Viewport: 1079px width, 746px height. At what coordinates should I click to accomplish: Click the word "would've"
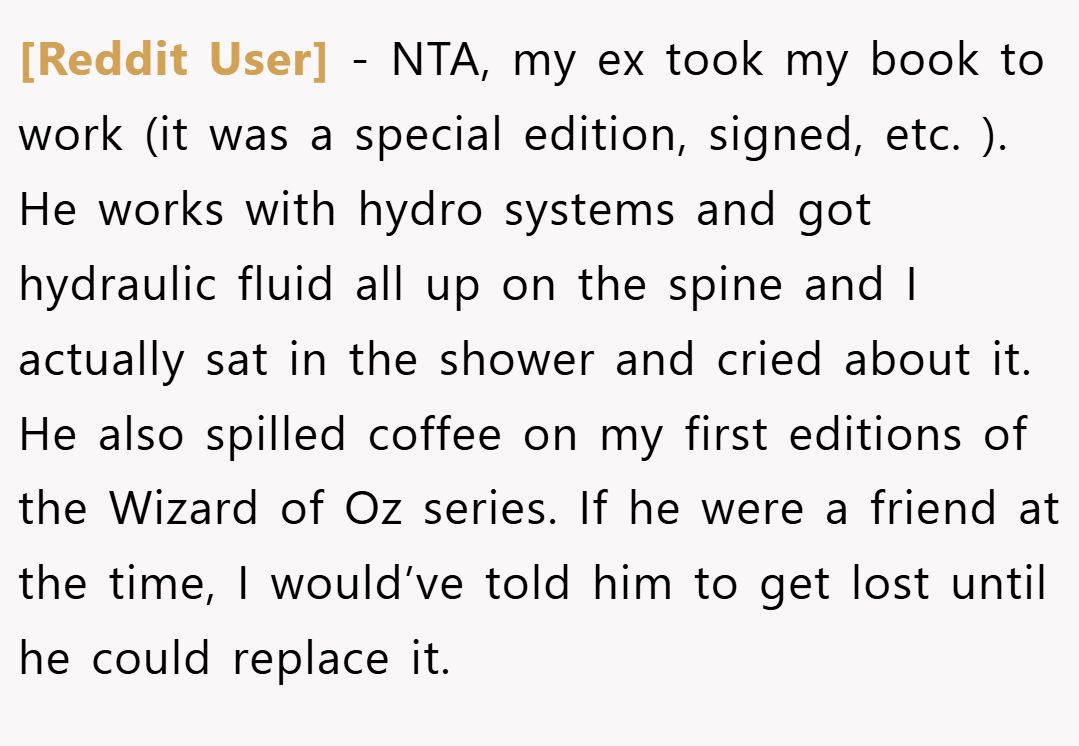[x=367, y=584]
